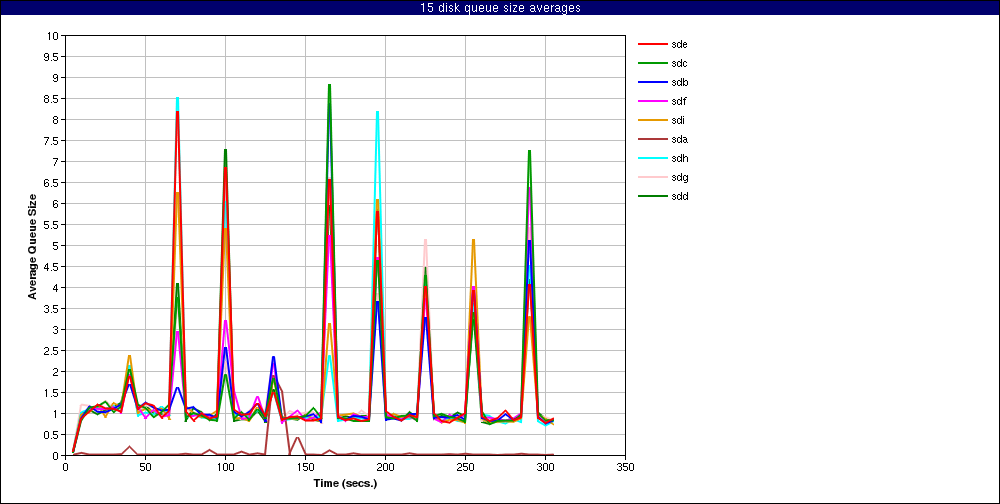Select the sdi legend label
Screen dimensions: 1000x504
[x=678, y=121]
